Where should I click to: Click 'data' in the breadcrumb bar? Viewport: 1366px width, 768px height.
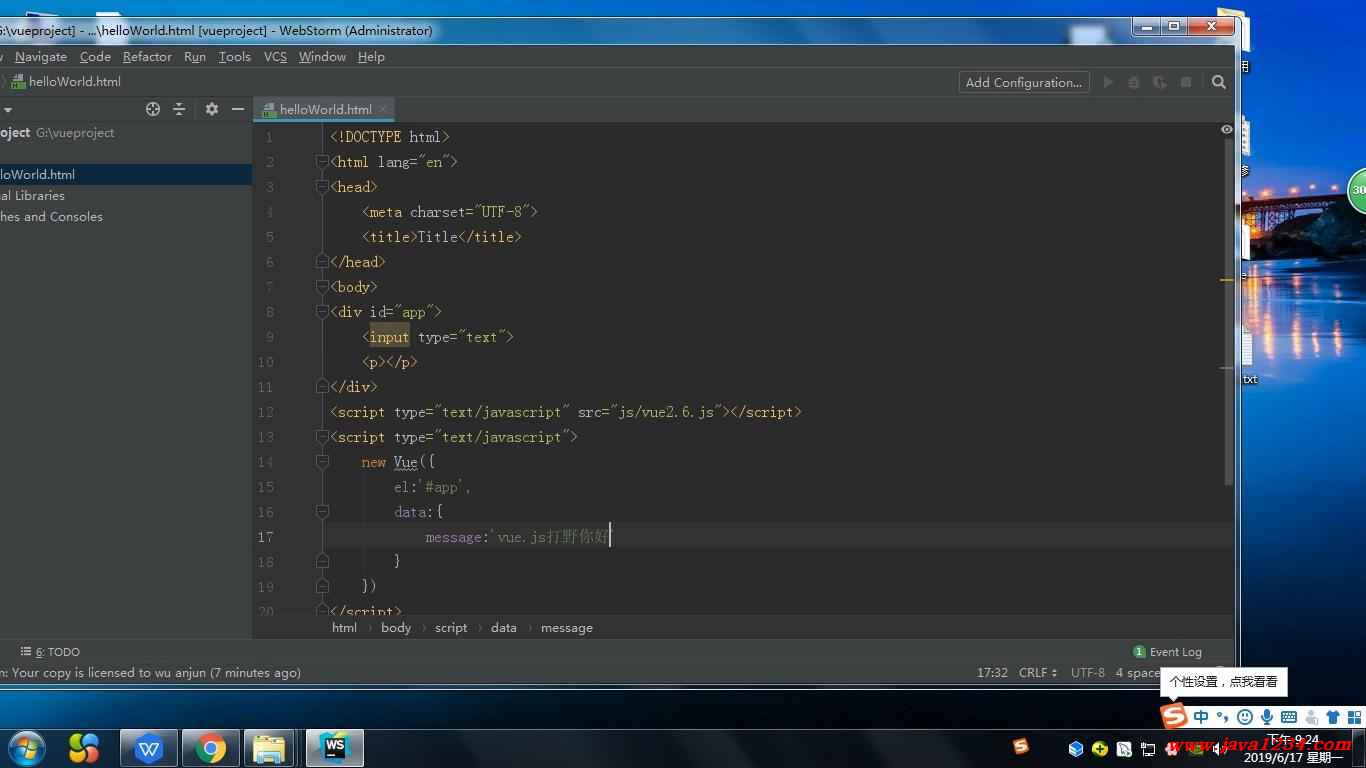click(x=504, y=628)
